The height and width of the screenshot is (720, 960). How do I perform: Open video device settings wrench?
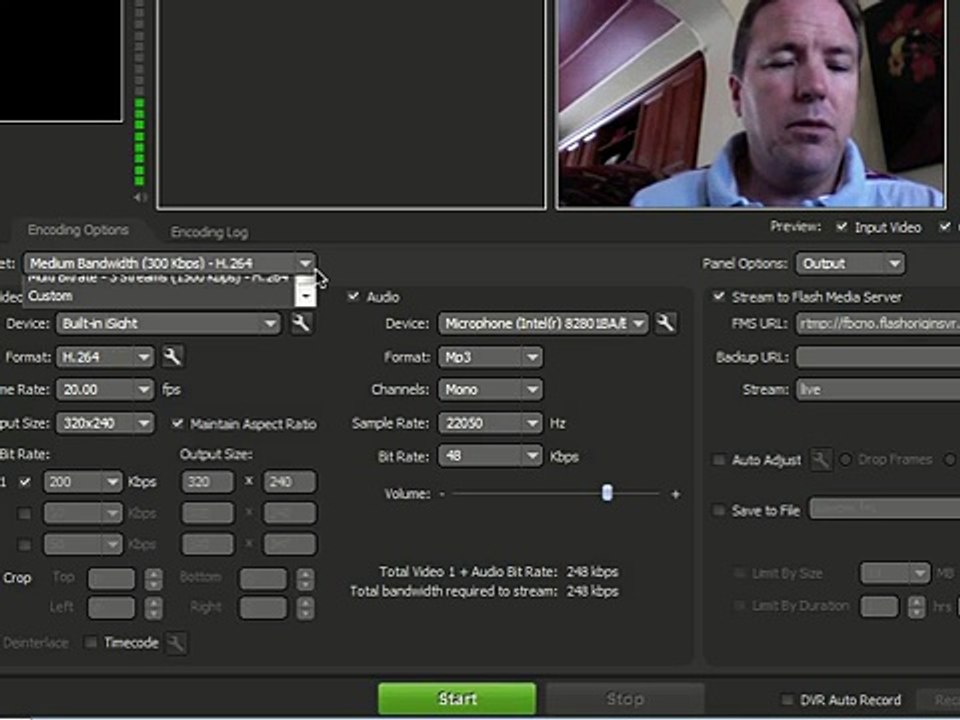(x=301, y=323)
